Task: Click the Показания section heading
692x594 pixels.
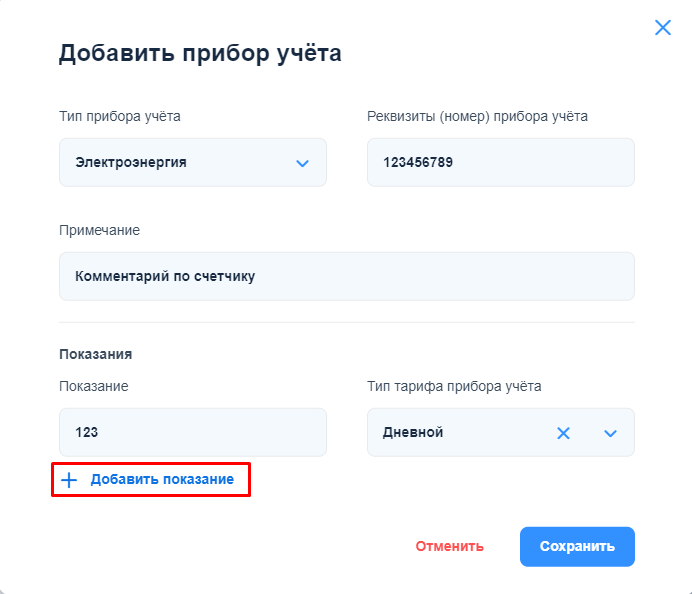Action: 96,354
